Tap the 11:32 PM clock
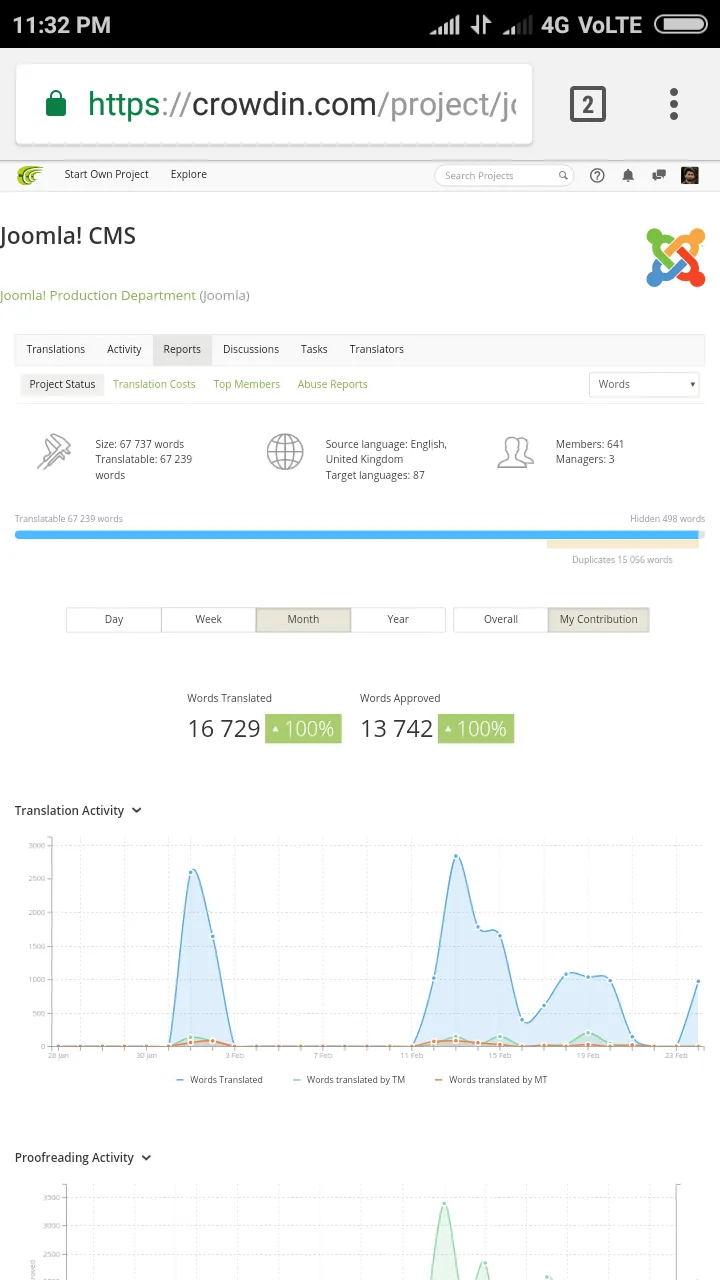The image size is (720, 1280). click(x=62, y=25)
